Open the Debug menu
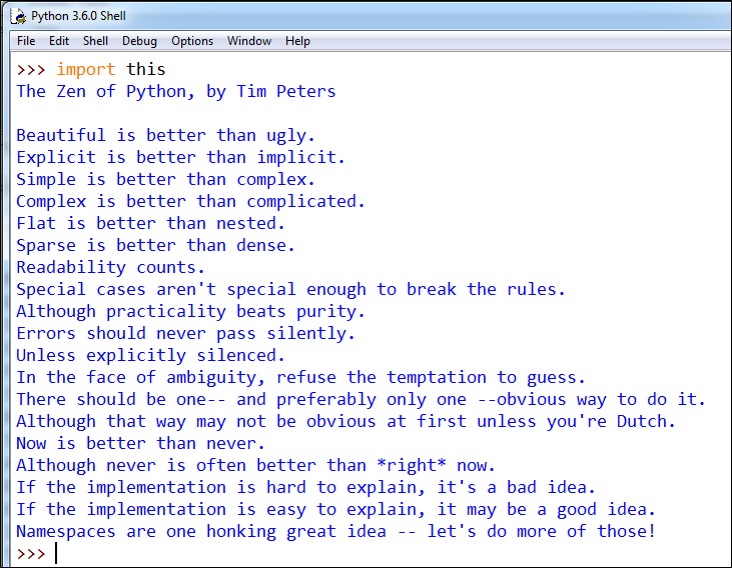Viewport: 732px width, 568px height. click(x=139, y=41)
